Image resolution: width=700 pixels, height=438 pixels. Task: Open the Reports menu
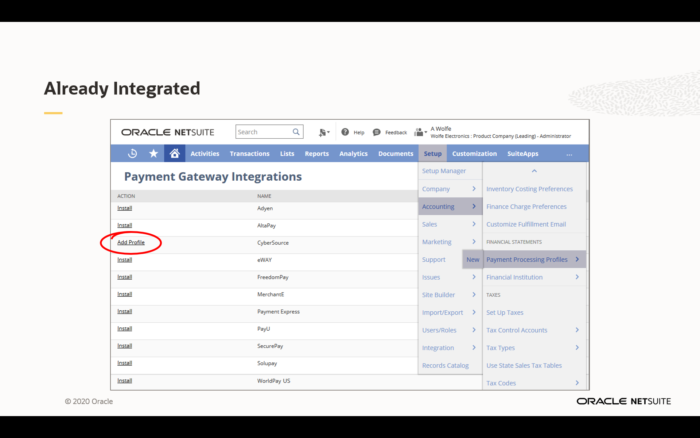(317, 154)
